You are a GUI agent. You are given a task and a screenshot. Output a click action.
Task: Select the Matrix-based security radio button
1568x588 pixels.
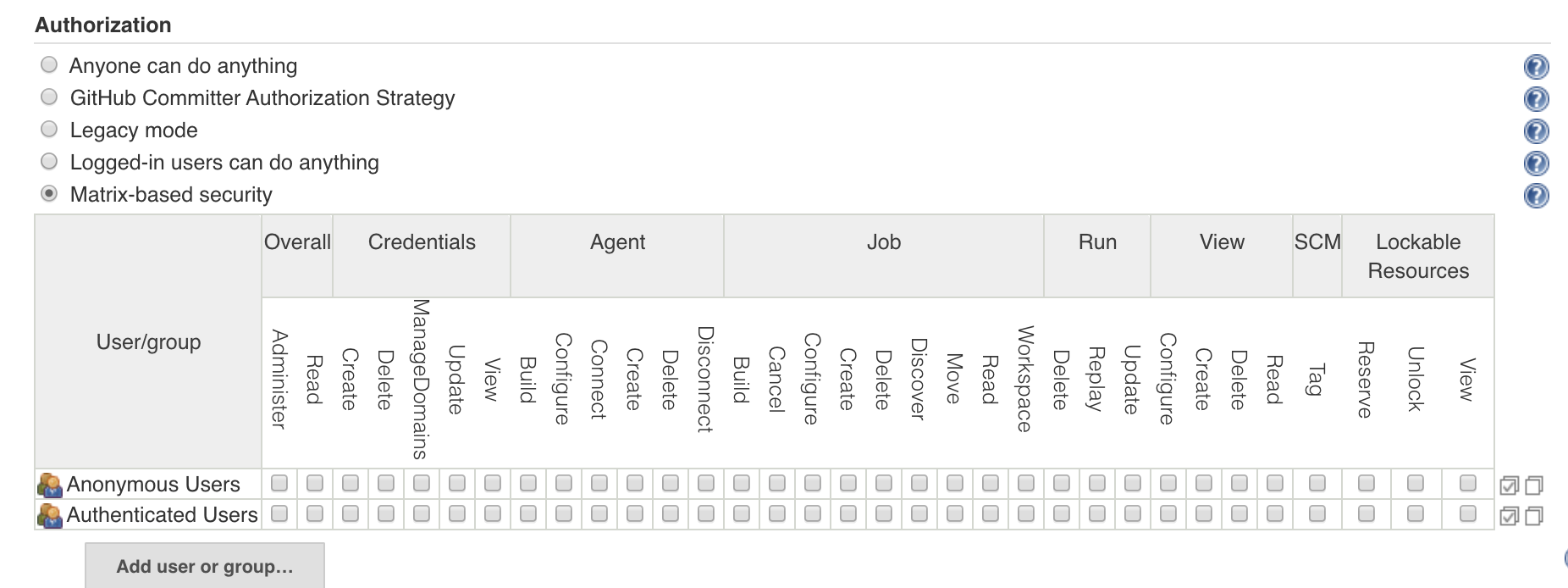(x=49, y=193)
